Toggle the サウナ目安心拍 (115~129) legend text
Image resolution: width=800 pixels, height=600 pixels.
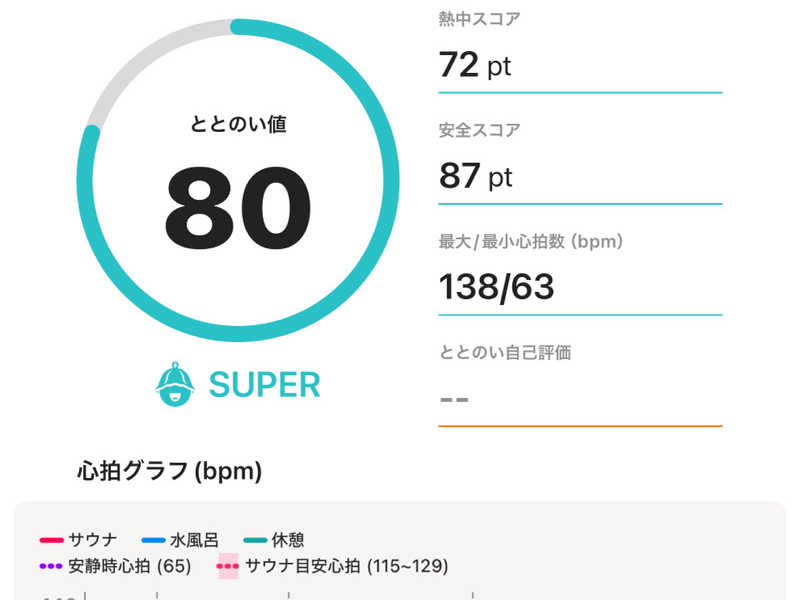346,566
